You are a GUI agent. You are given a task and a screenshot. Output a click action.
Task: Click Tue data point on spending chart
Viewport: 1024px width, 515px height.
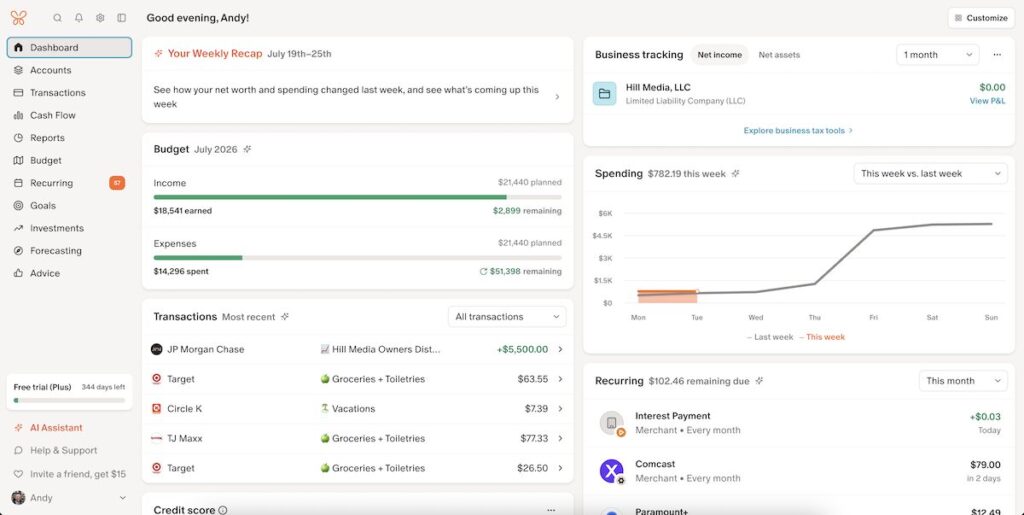[x=697, y=292]
